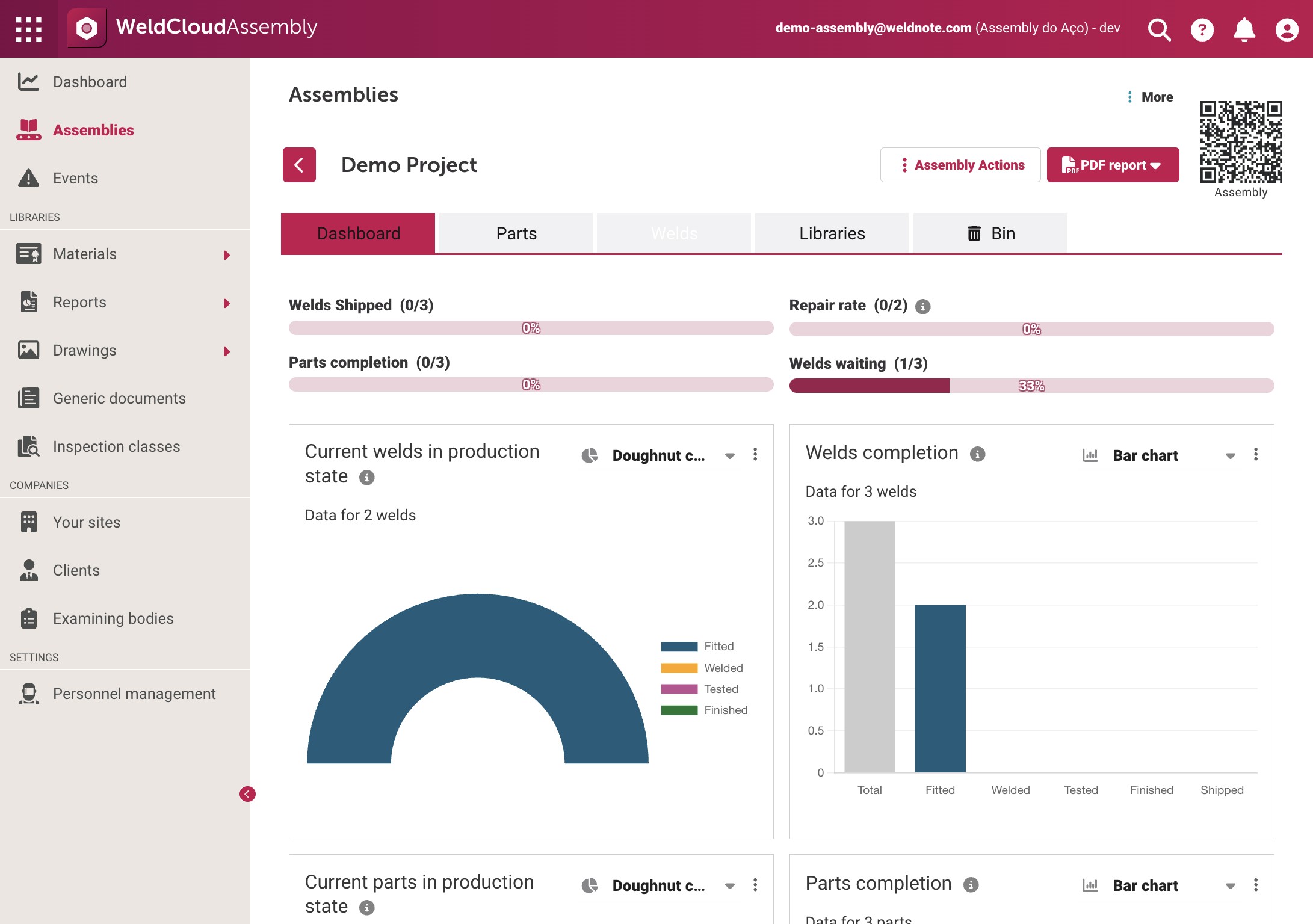Open options menu of Parts completion chart
The image size is (1313, 924).
(1256, 885)
